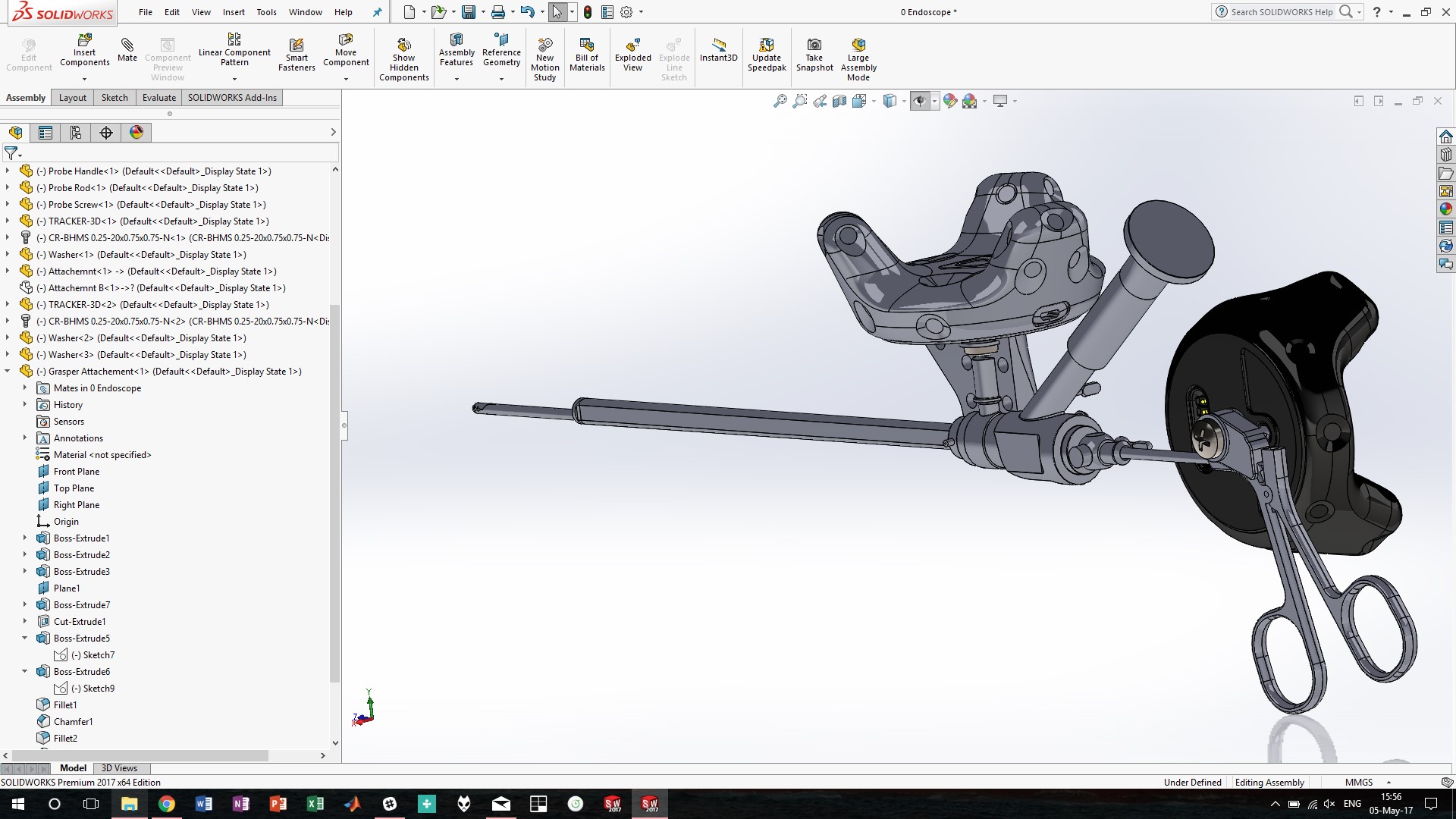The height and width of the screenshot is (819, 1456).
Task: Toggle the Hide/Show Items eye icon
Action: [x=920, y=101]
